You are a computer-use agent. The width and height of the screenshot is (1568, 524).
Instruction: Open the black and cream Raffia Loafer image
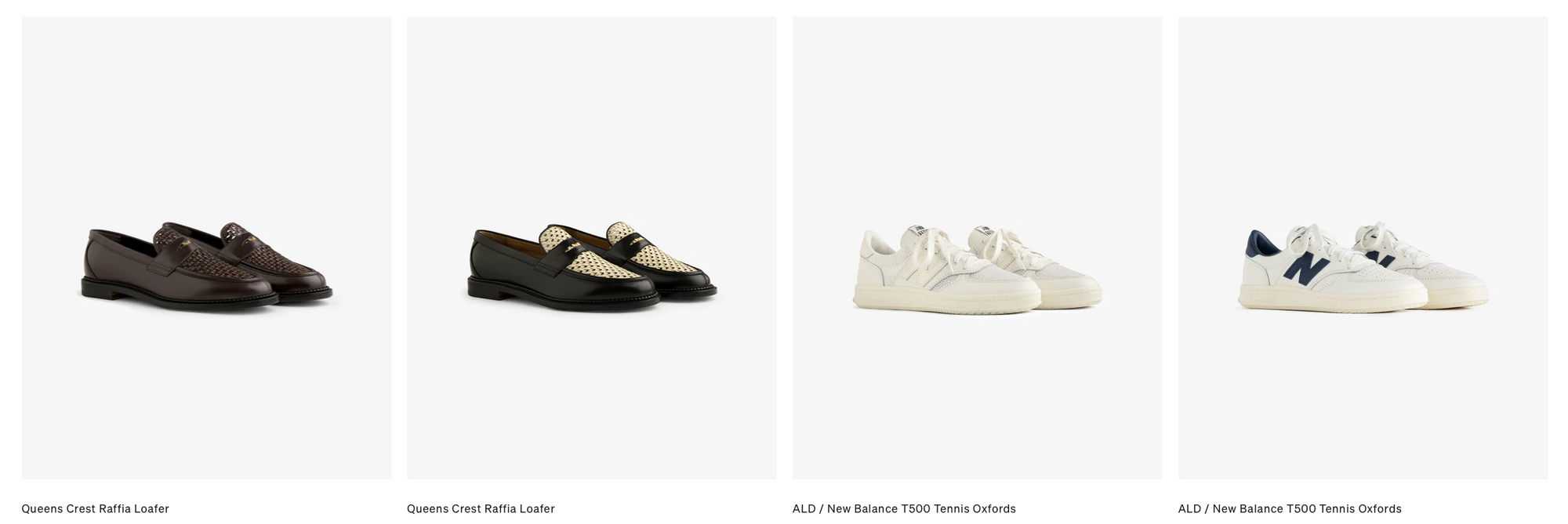(x=591, y=248)
